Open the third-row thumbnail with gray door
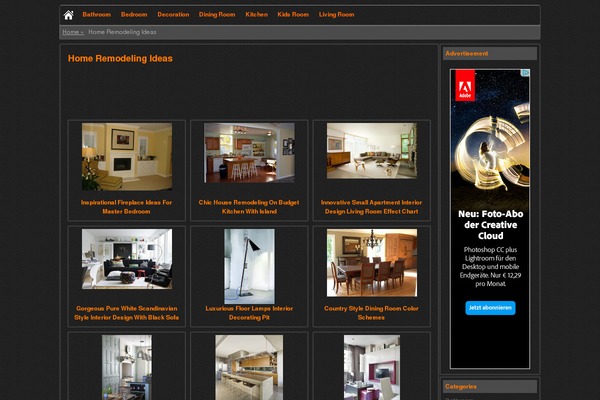Screen dimensions: 600x400 [x=127, y=367]
